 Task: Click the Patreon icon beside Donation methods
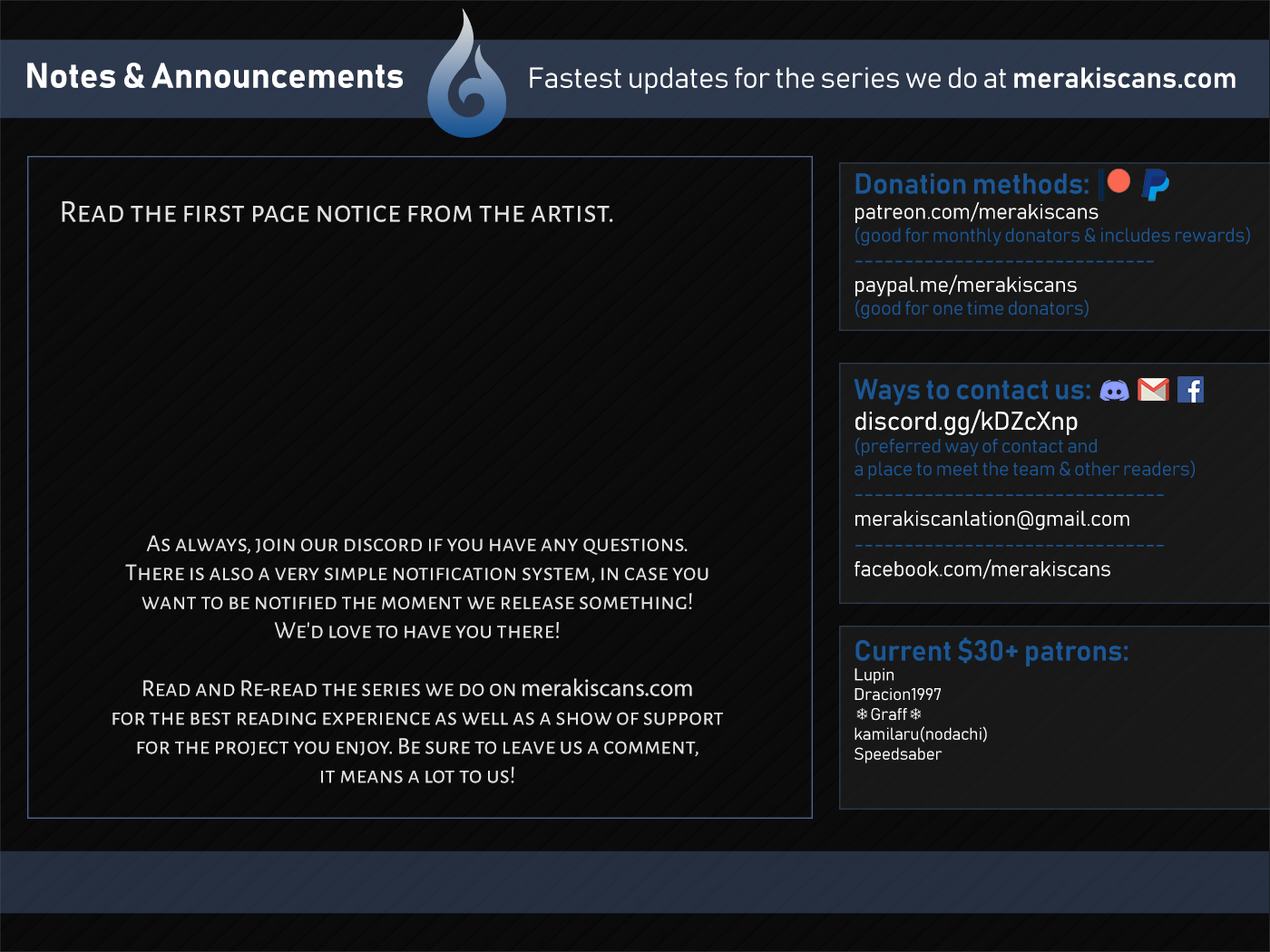coord(1116,182)
